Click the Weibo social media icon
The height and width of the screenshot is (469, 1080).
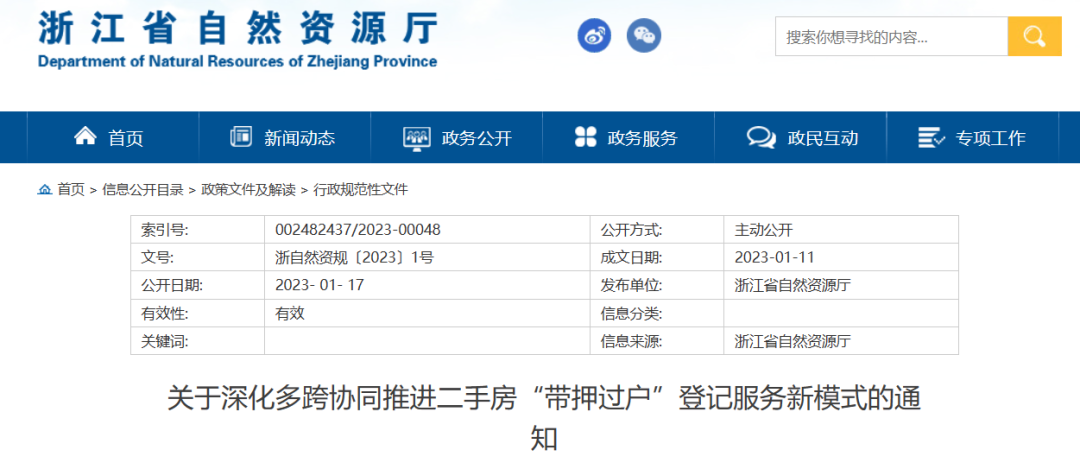coord(594,37)
